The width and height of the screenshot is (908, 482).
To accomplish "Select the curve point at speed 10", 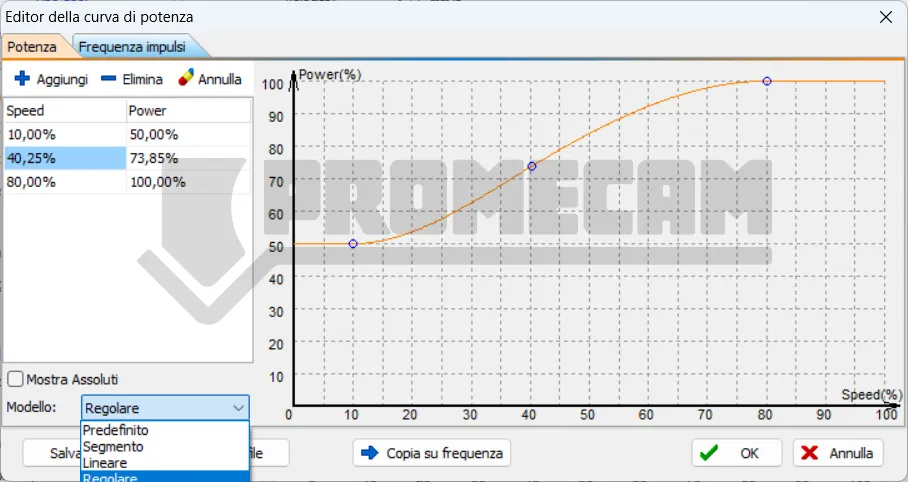I will (353, 244).
